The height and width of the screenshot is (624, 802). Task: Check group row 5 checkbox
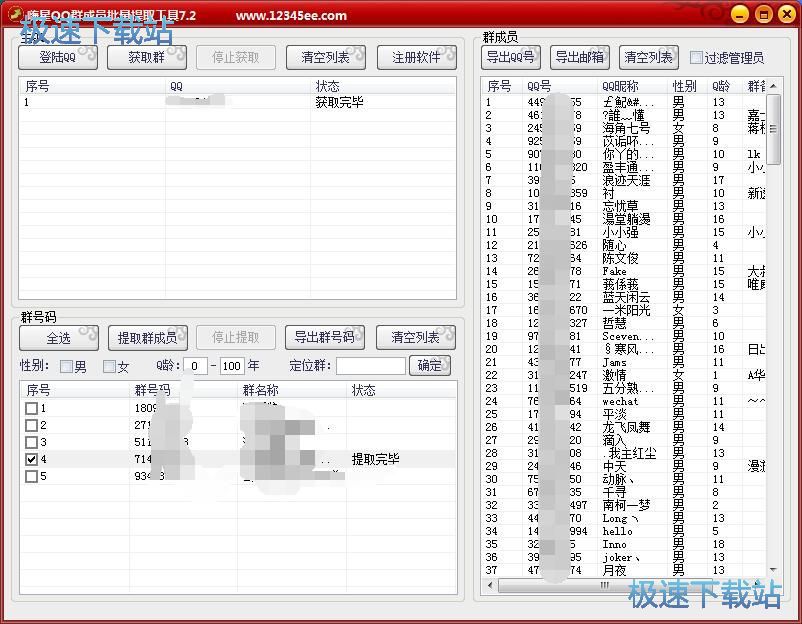pyautogui.click(x=31, y=476)
